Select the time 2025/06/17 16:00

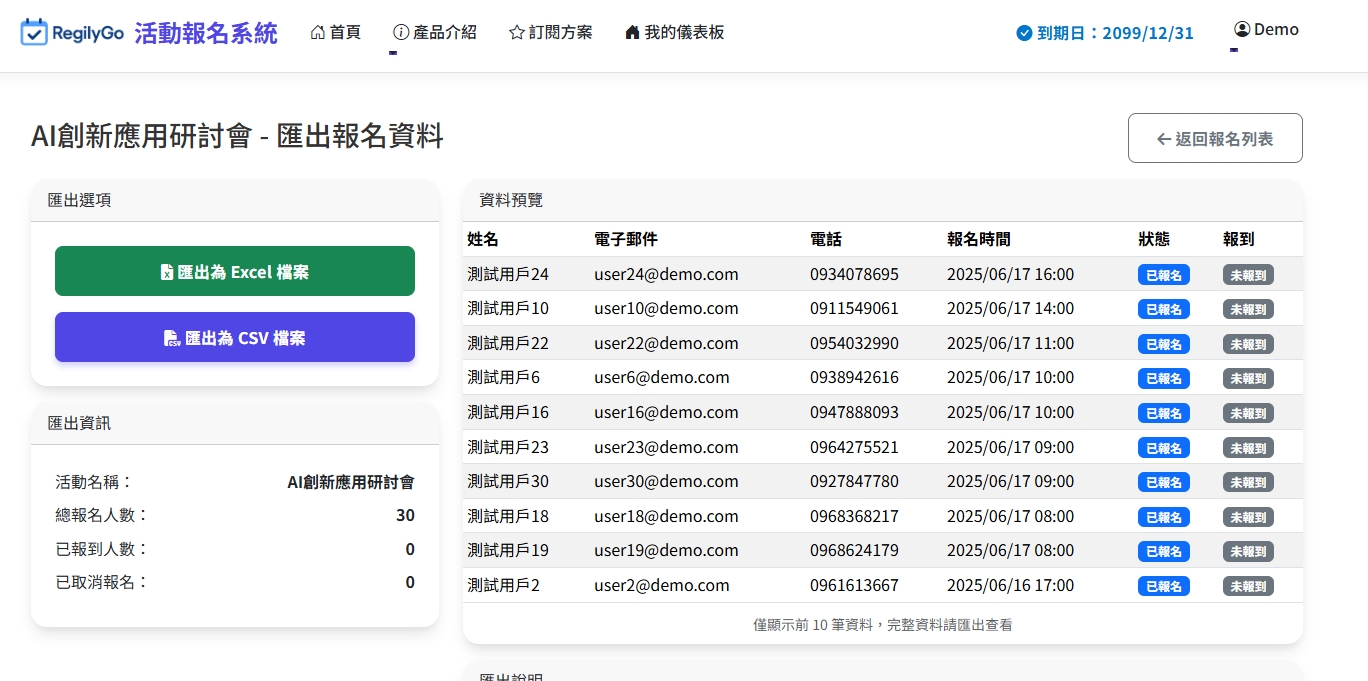click(1010, 274)
